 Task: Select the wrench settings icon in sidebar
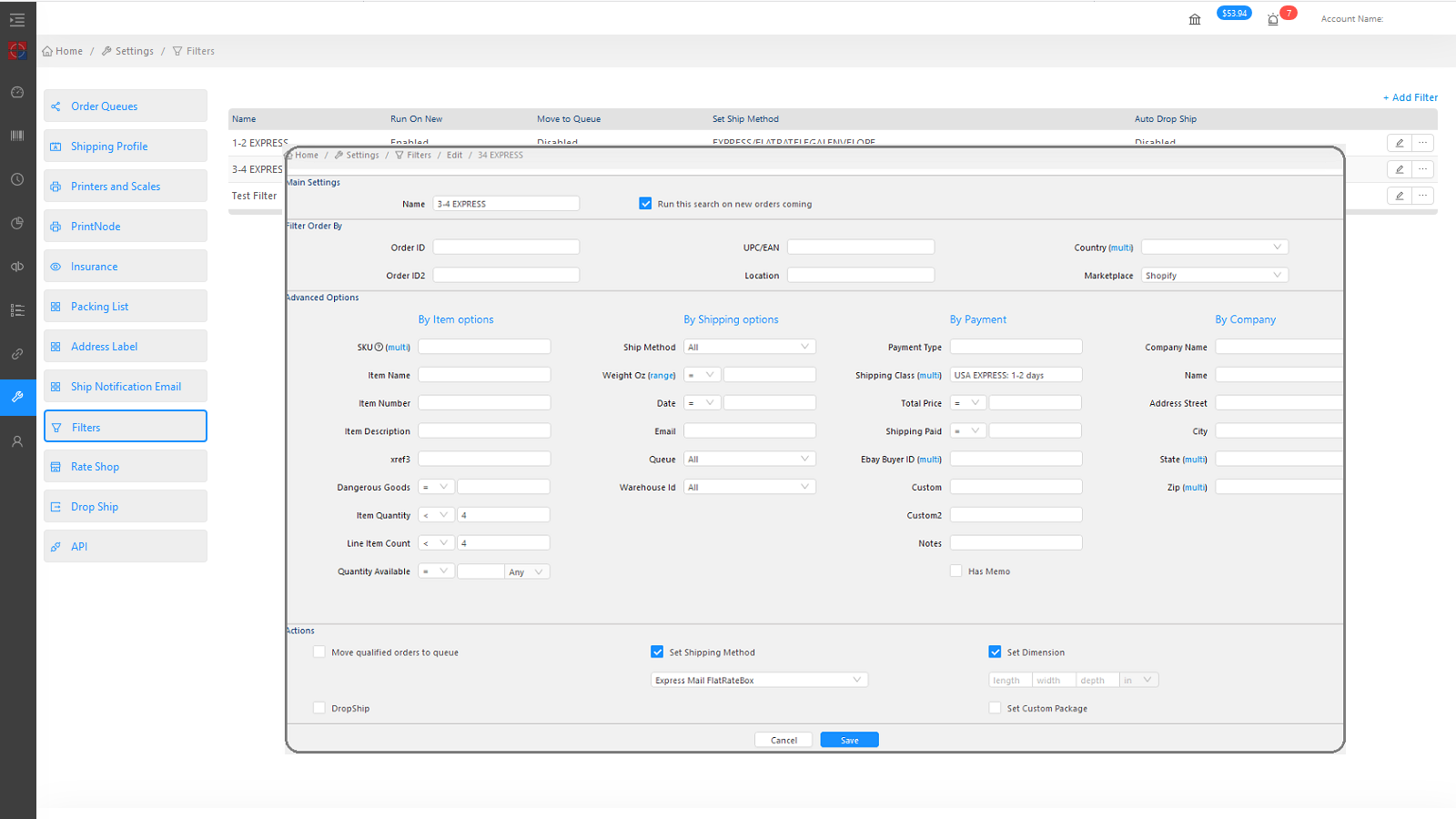[x=16, y=397]
